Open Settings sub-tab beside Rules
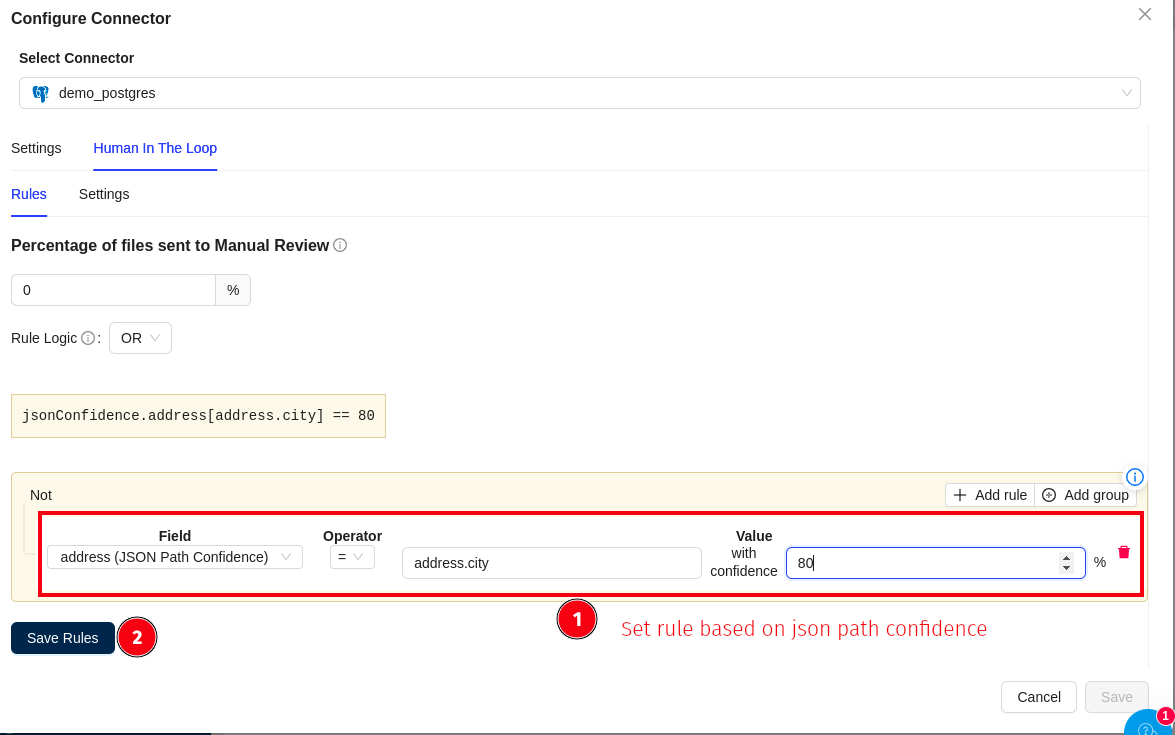 pyautogui.click(x=104, y=194)
